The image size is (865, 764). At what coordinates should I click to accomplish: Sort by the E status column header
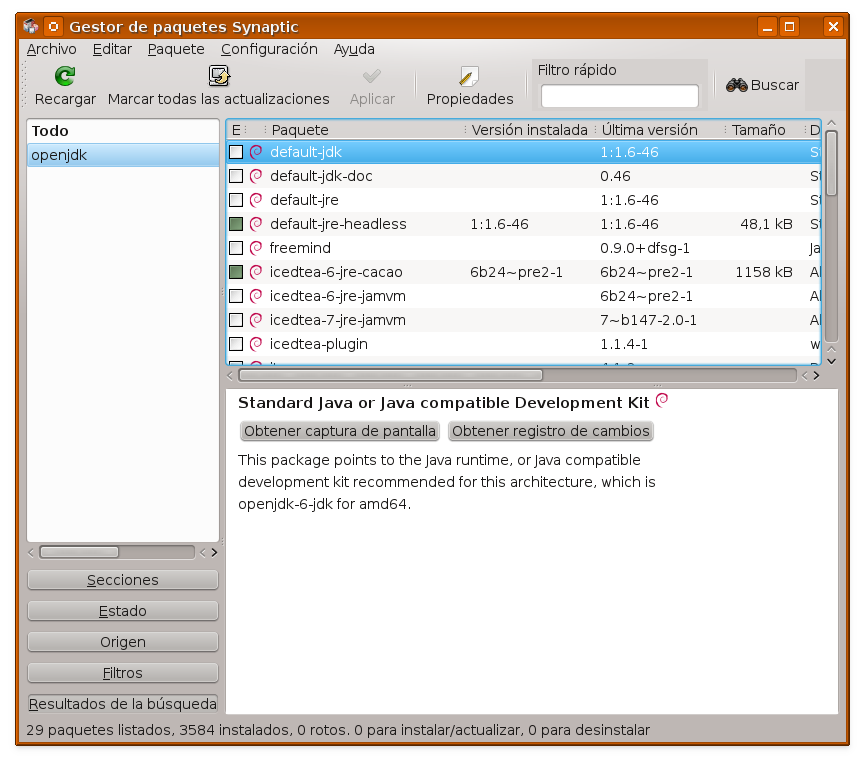(x=237, y=130)
